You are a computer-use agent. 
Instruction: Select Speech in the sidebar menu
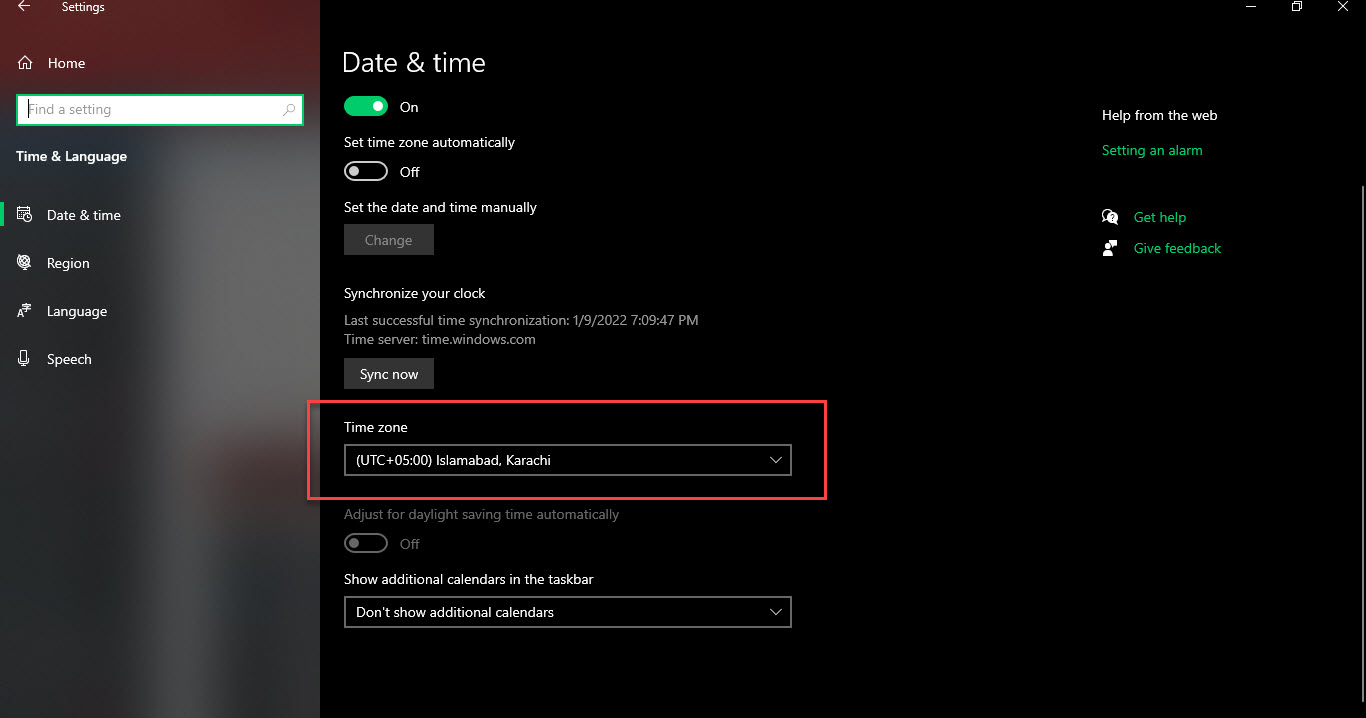tap(69, 359)
